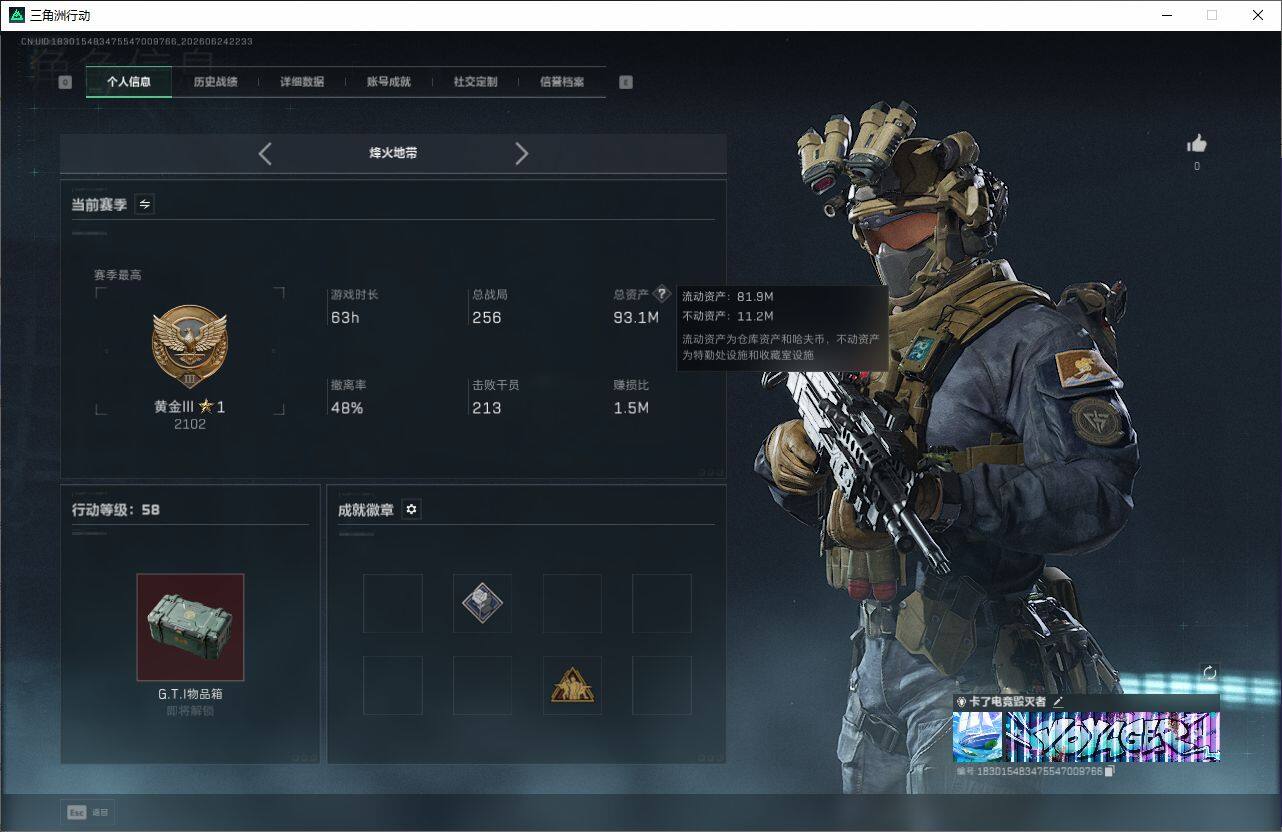Image resolution: width=1282 pixels, height=832 pixels.
Task: Click the 总战局 value 256
Action: pos(487,318)
